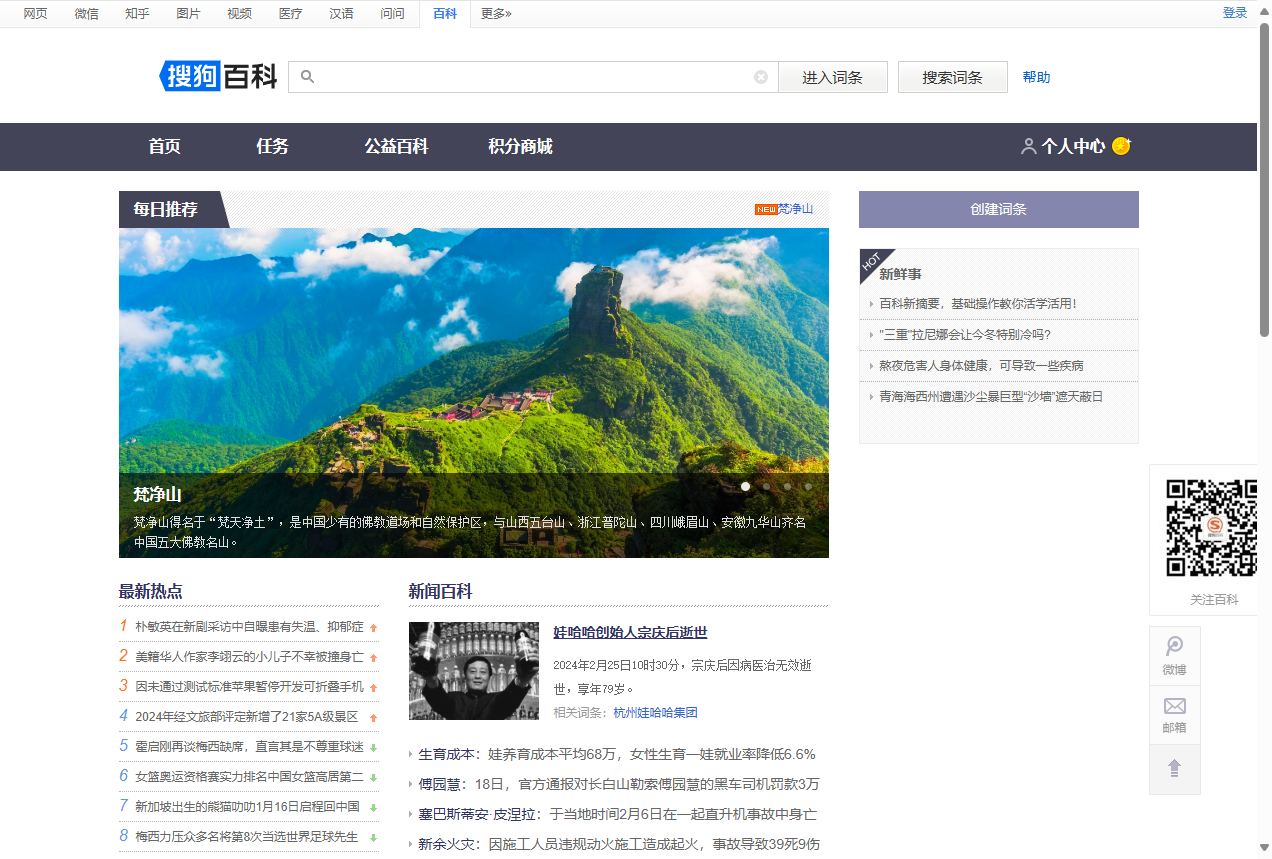Open 积分商城 from the navigation bar
This screenshot has height=859, width=1272.
pyautogui.click(x=518, y=147)
